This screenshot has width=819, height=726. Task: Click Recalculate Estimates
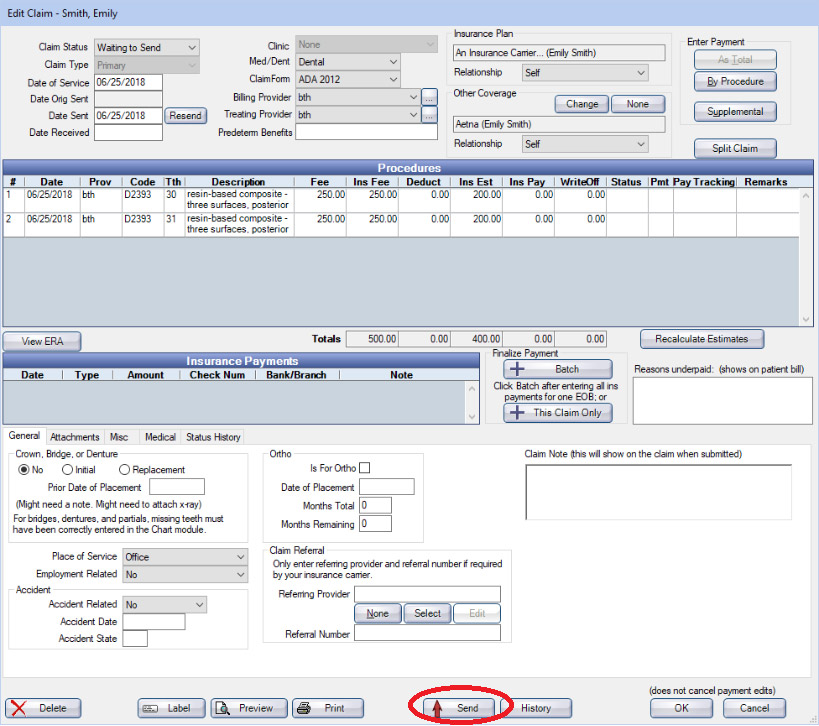[701, 339]
